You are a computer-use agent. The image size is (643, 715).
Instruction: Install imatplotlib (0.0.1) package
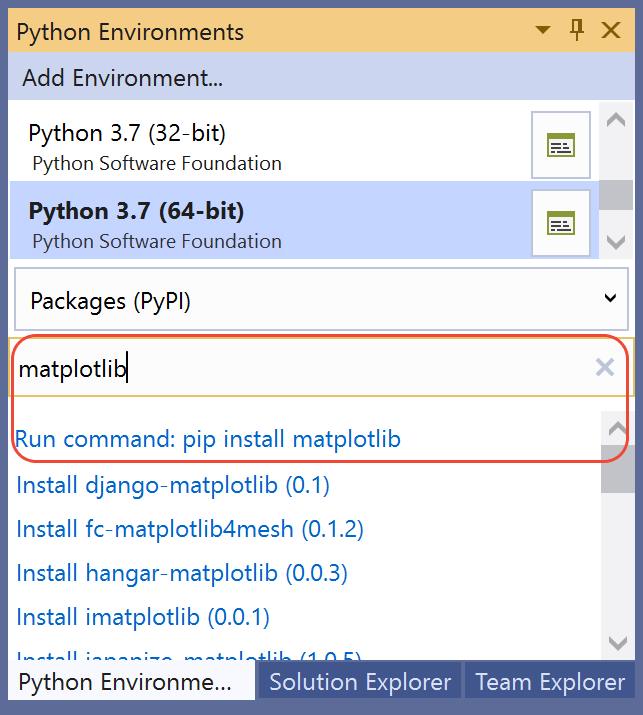[x=143, y=617]
